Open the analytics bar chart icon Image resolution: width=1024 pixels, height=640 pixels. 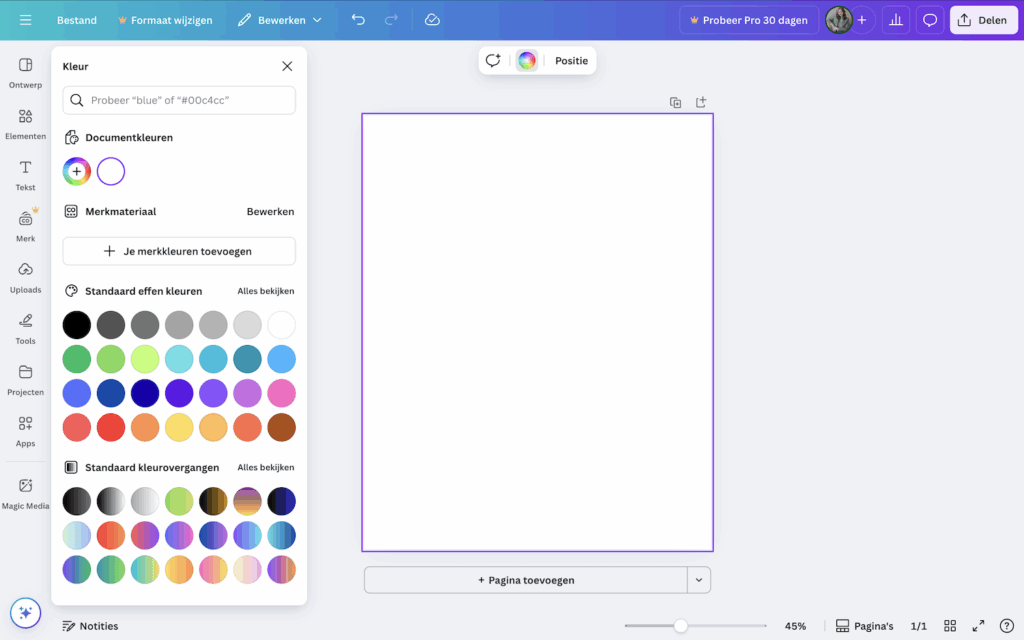896,20
